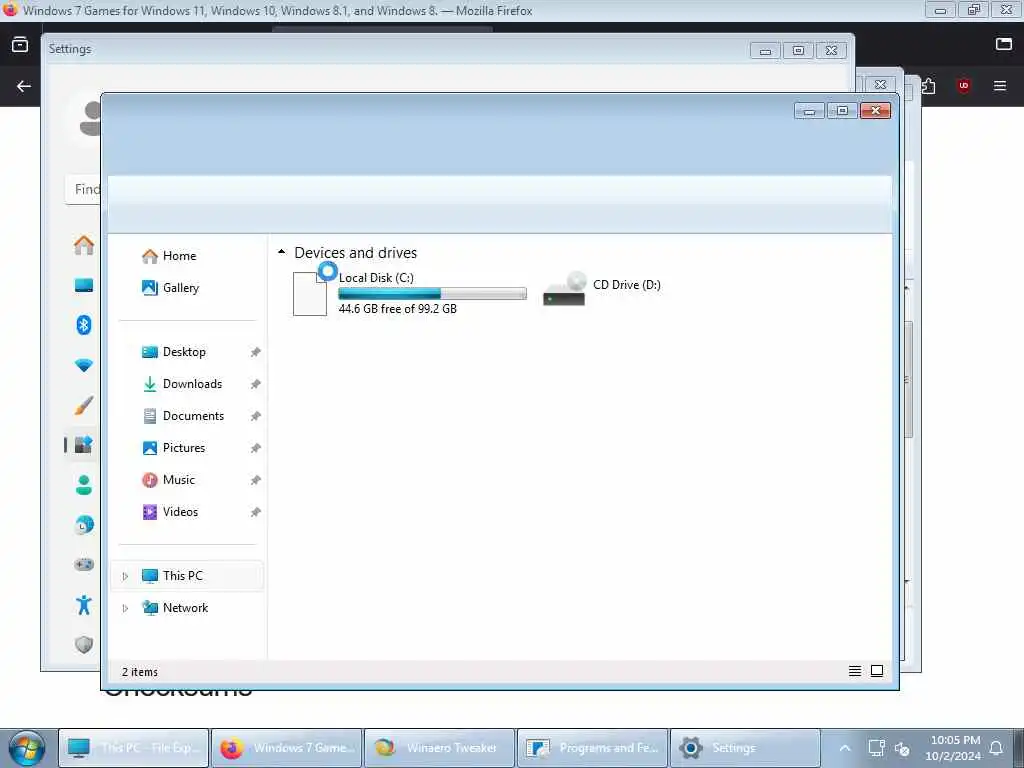Image resolution: width=1024 pixels, height=768 pixels.
Task: Open the notifications bell icon
Action: [x=997, y=748]
